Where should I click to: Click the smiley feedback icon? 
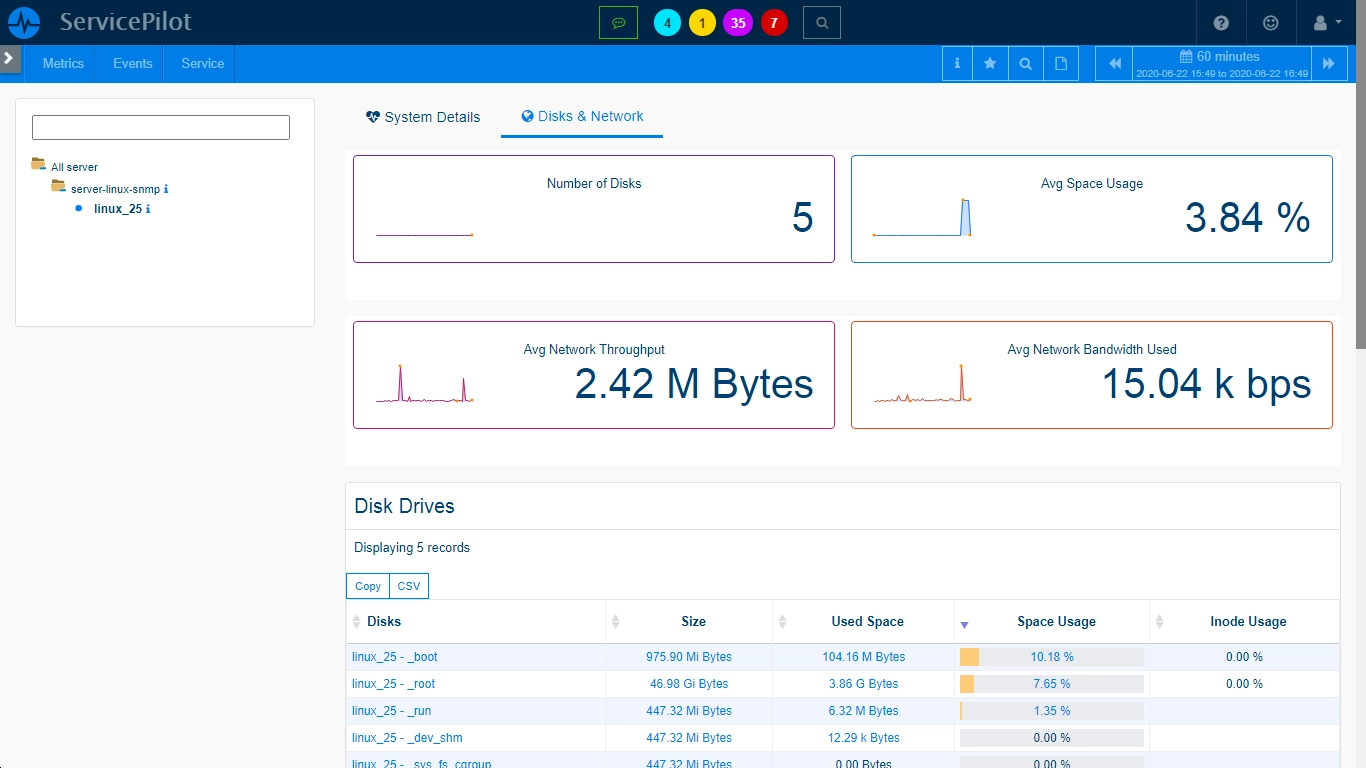click(1270, 22)
